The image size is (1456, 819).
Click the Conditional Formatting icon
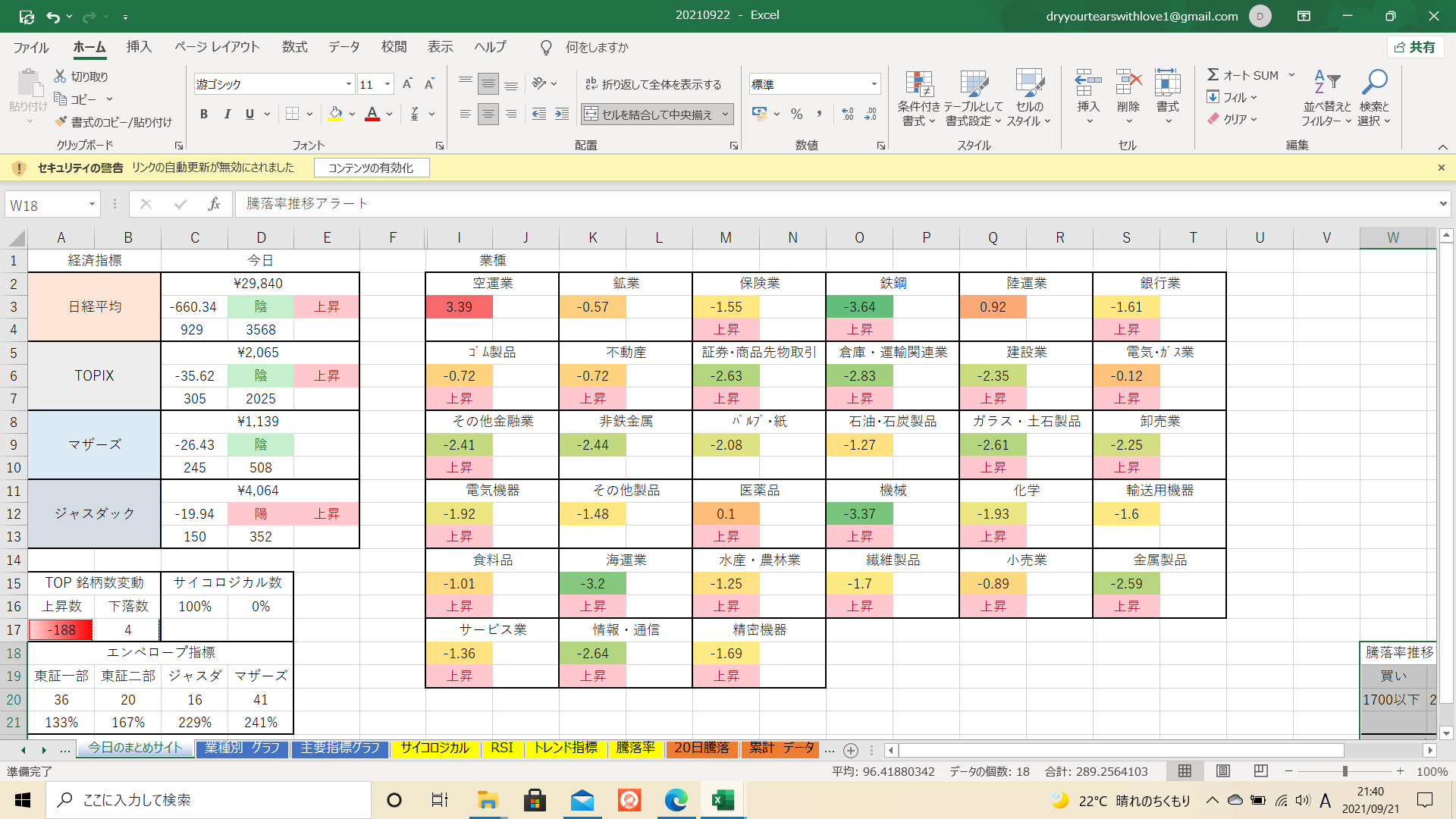[918, 84]
